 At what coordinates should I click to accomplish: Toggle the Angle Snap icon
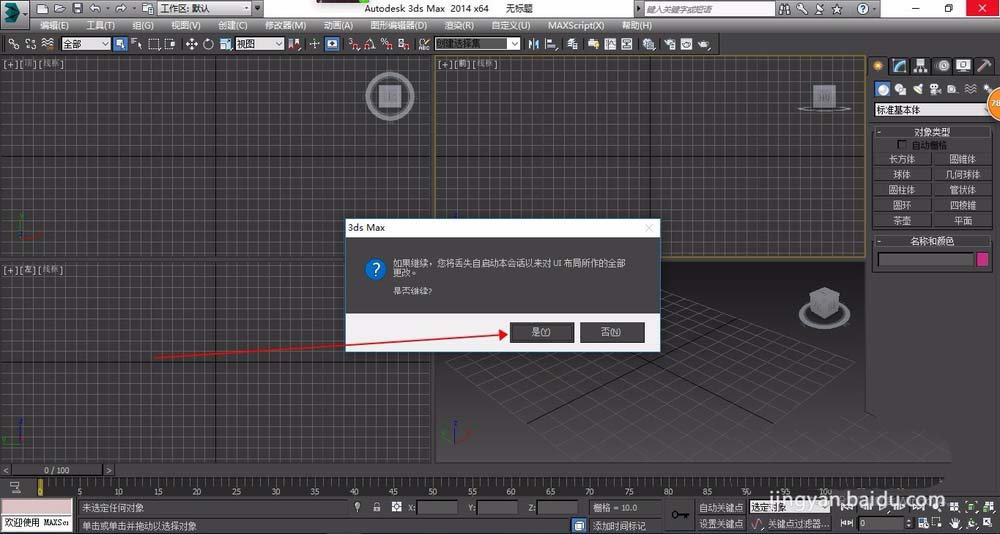click(x=370, y=44)
